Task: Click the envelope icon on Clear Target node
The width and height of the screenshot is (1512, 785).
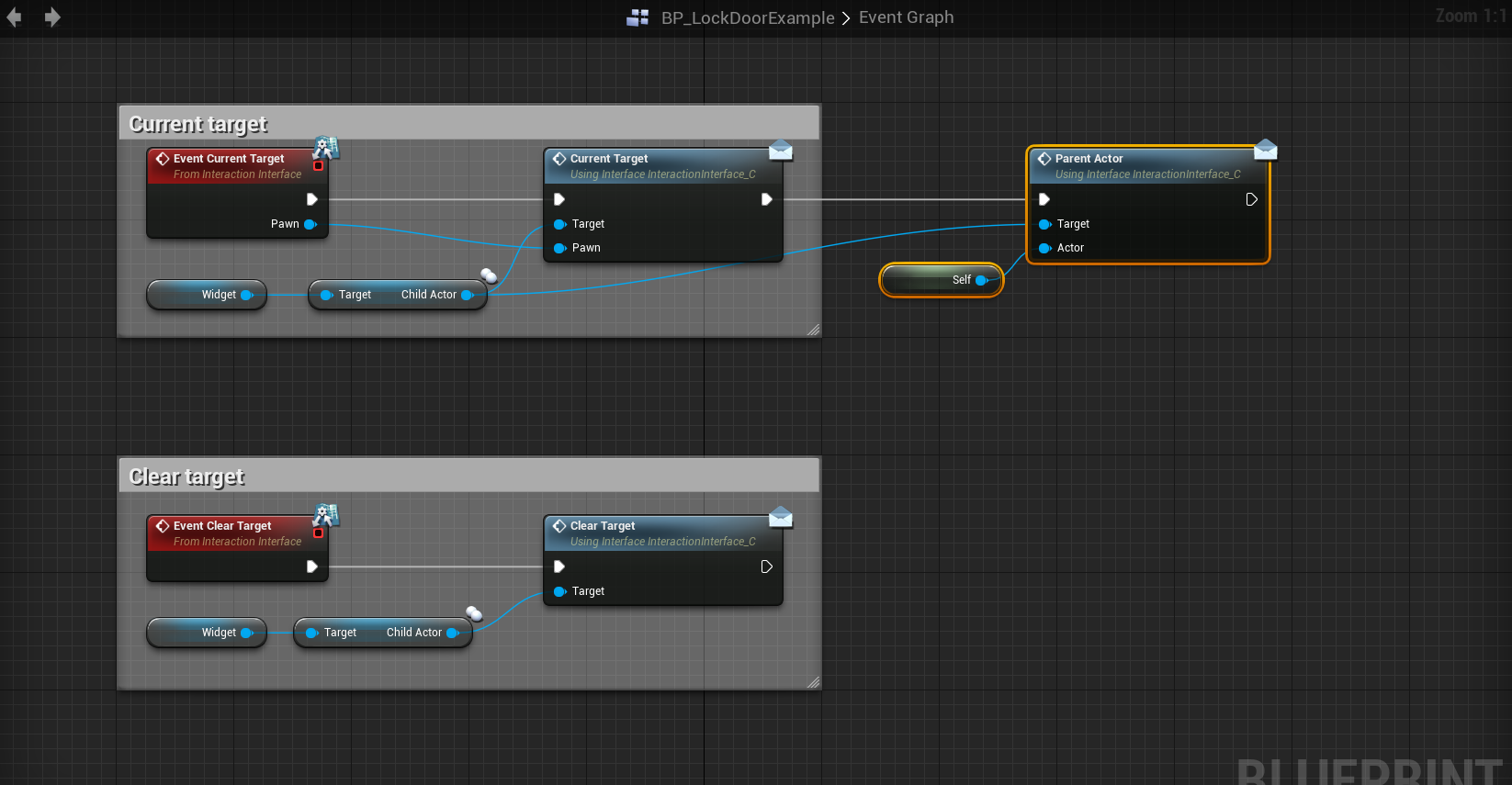Action: (780, 518)
